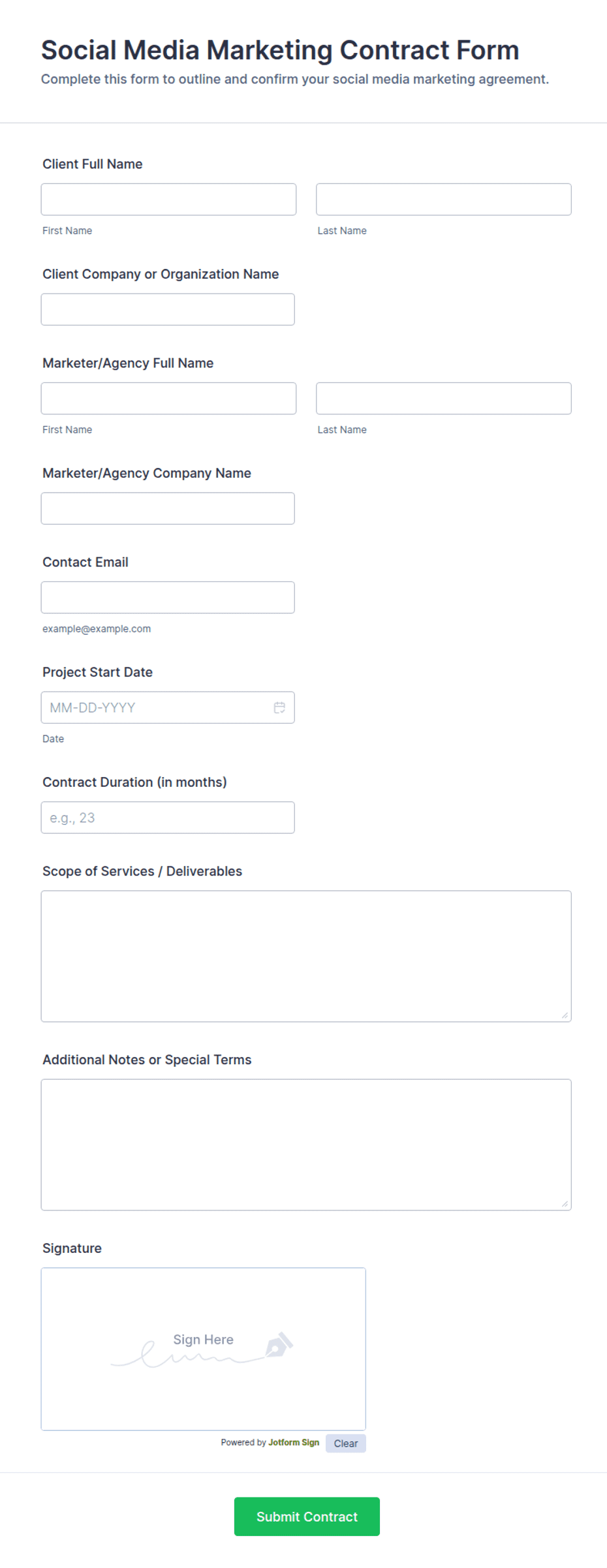Select the Marketer/Agency First Name field
The height and width of the screenshot is (1568, 607).
(x=168, y=398)
